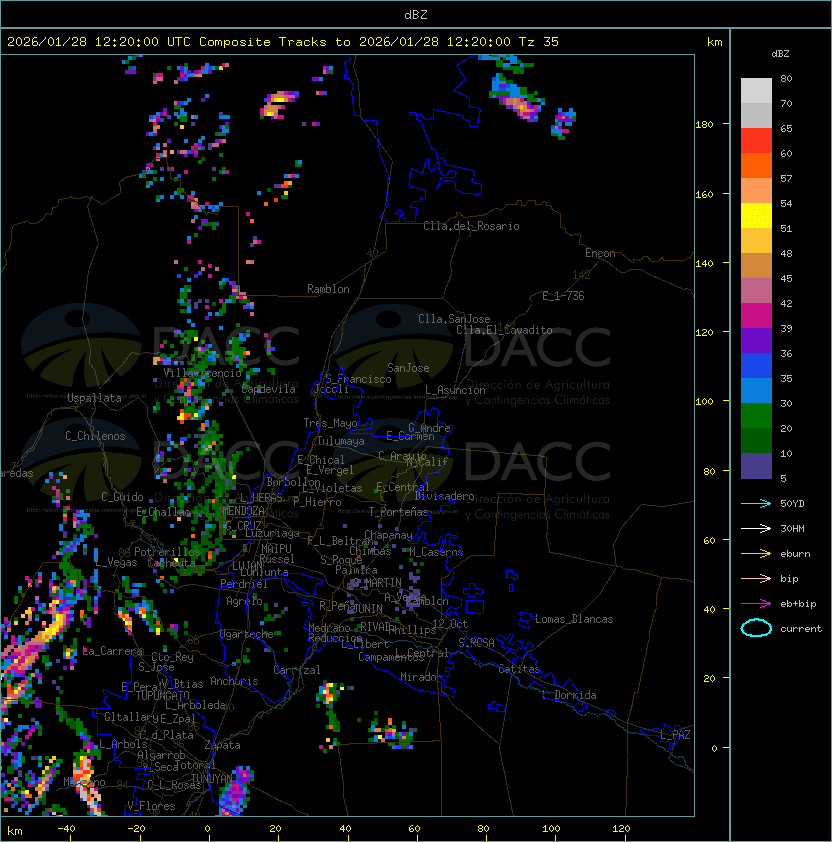Click the 'Clla.El_Cavadito' map label
Image resolution: width=832 pixels, height=842 pixels.
[504, 330]
